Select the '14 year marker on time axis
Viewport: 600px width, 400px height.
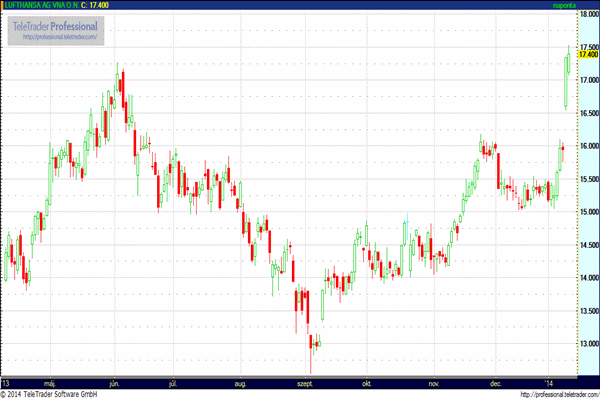[549, 384]
